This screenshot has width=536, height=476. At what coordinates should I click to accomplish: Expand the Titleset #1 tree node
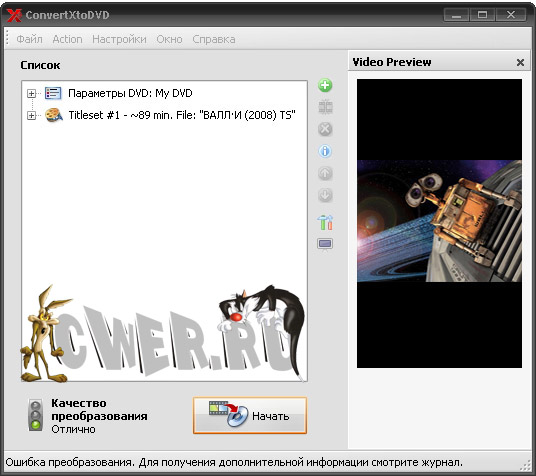31,116
